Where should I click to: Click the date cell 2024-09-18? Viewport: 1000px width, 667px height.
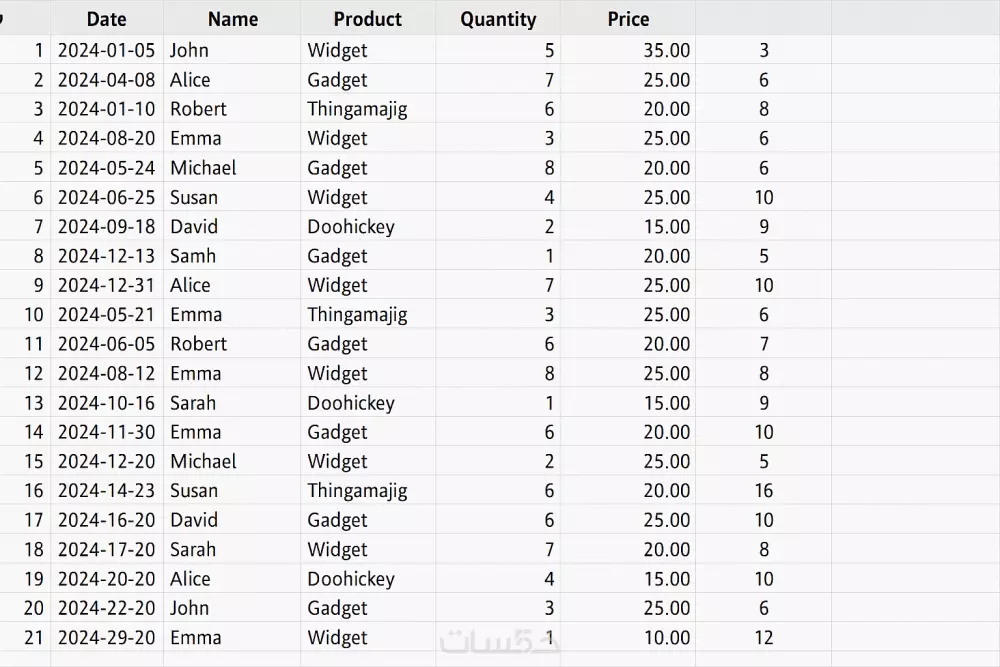click(x=107, y=227)
